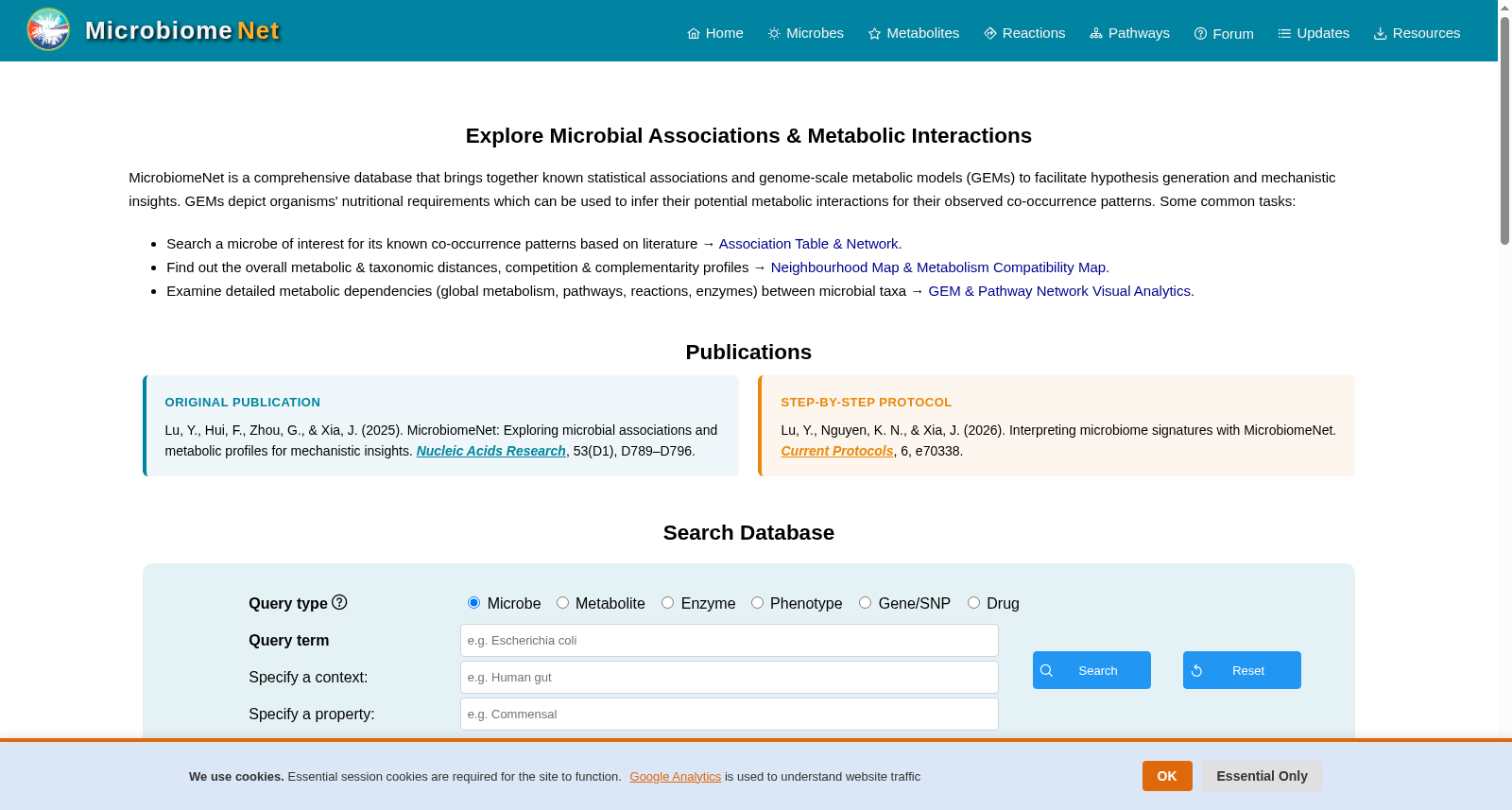Viewport: 1512px width, 810px height.
Task: Open the Pathways menu
Action: (x=1129, y=33)
